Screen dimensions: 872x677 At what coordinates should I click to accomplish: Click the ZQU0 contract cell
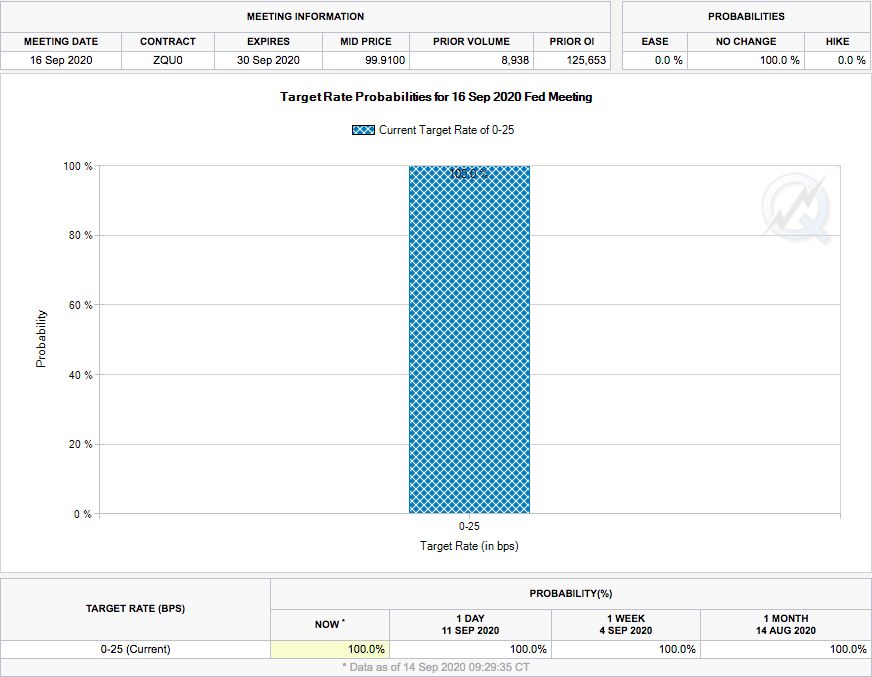click(168, 61)
